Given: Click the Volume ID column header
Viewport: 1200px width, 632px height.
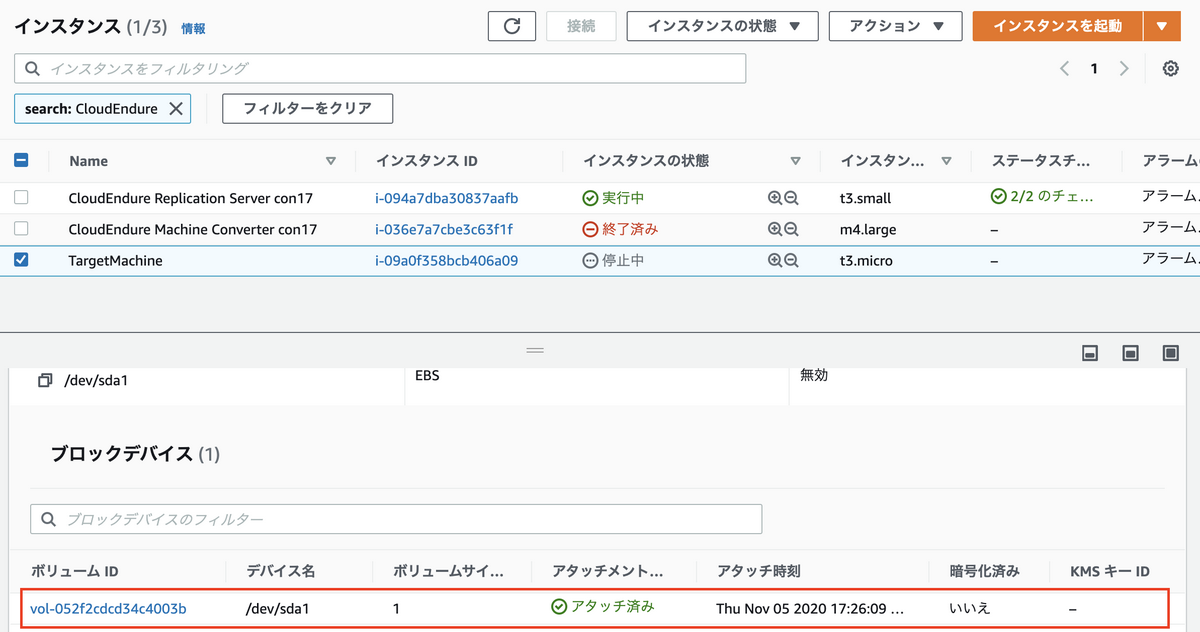Looking at the screenshot, I should click(x=74, y=571).
